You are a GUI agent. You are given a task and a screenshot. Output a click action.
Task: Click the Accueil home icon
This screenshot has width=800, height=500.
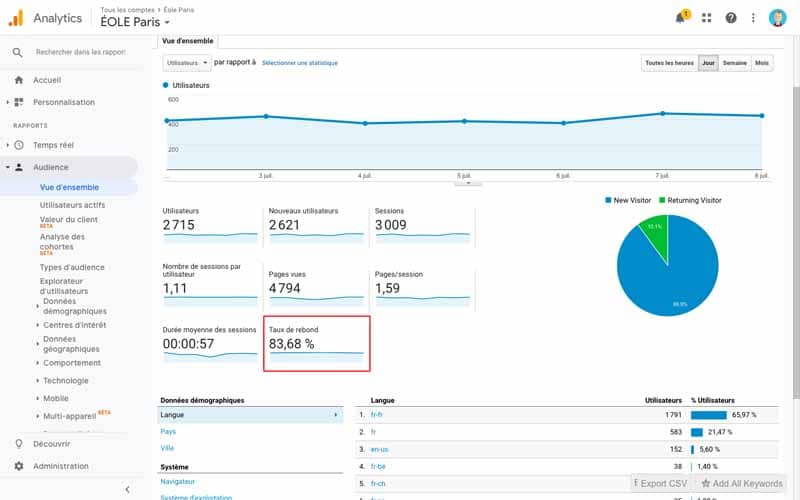(19, 80)
